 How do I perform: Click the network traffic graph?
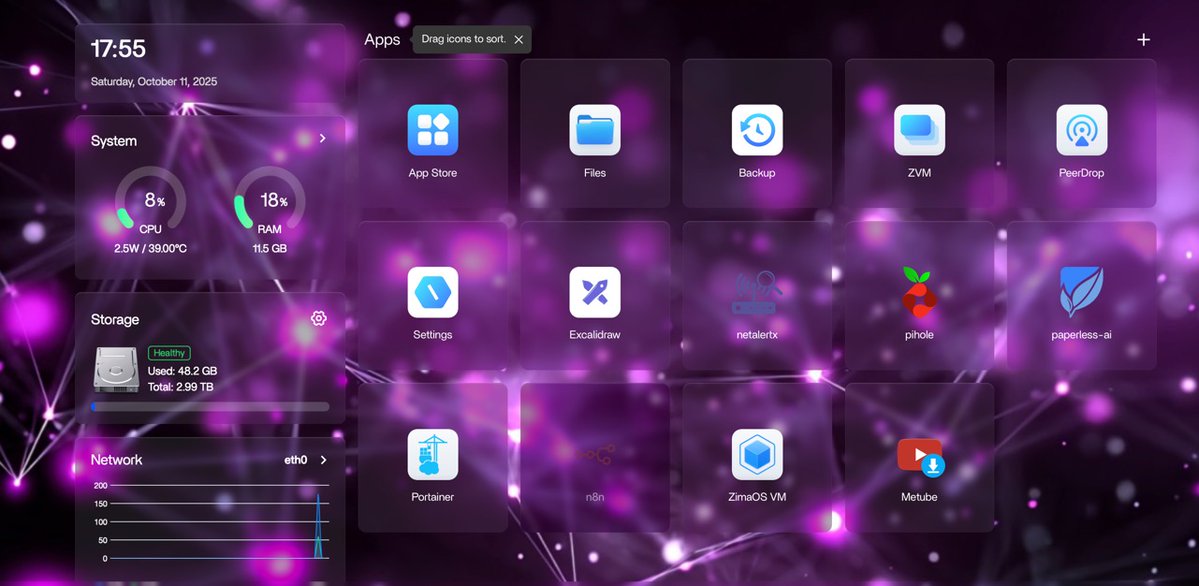tap(212, 522)
